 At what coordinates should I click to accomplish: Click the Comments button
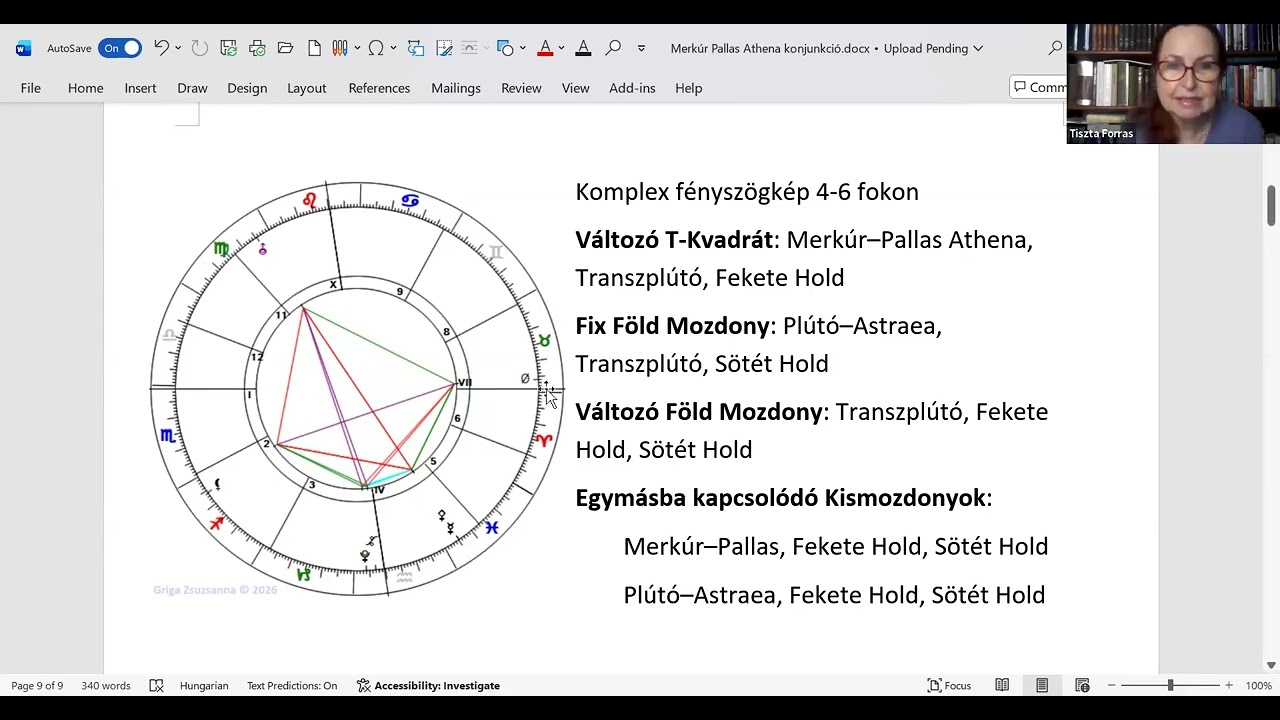[x=1038, y=88]
